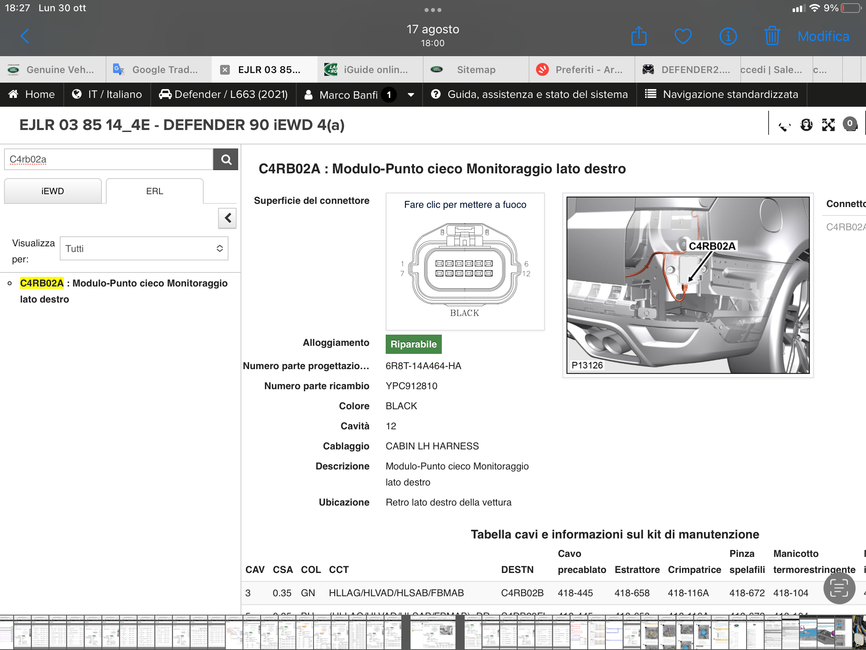866x650 pixels.
Task: Open the IT / Italiano language menu
Action: click(x=107, y=94)
